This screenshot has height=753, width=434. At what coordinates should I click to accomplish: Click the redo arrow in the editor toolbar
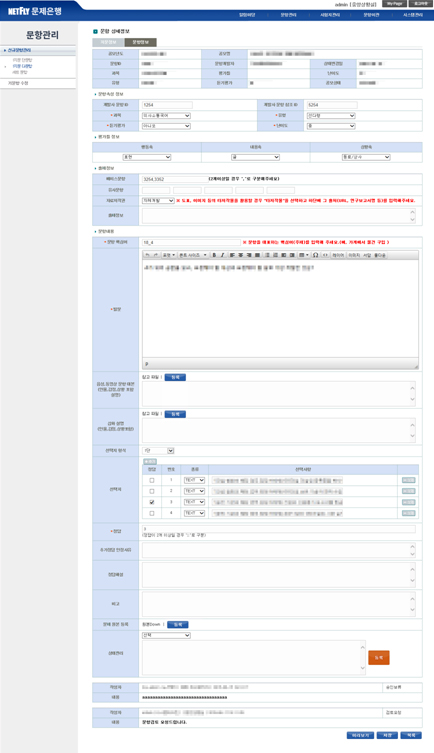click(156, 255)
